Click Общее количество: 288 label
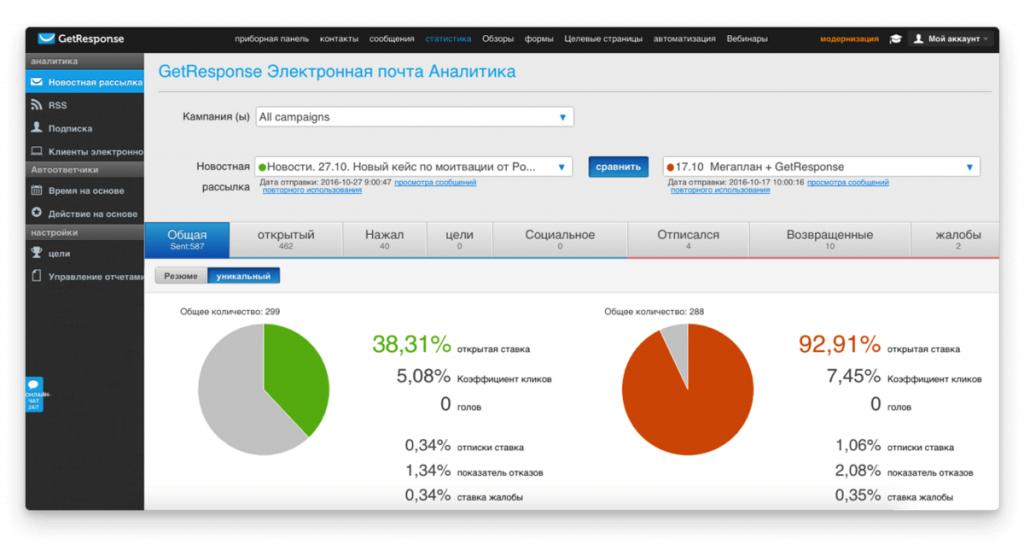This screenshot has width=1024, height=556. [654, 312]
